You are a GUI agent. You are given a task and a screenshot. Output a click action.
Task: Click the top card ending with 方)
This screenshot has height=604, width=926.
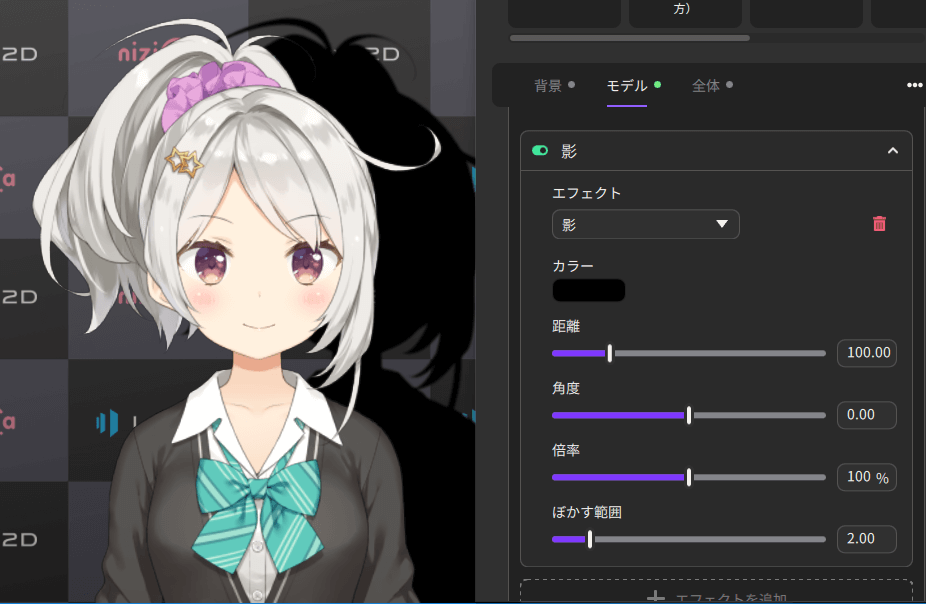point(683,12)
